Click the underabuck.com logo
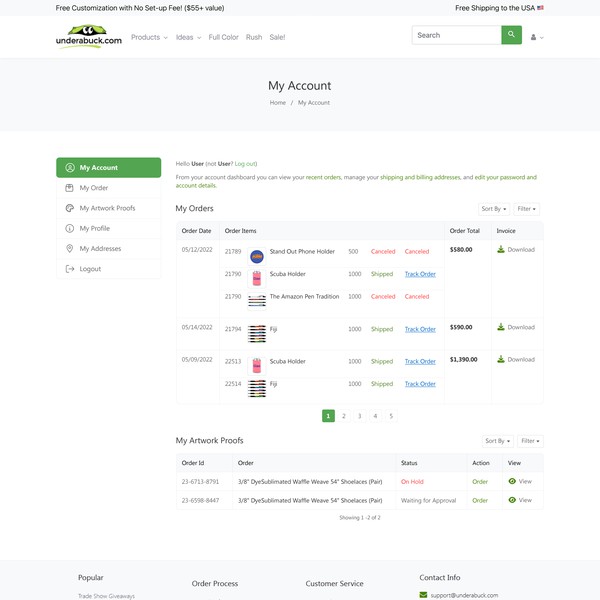 89,37
